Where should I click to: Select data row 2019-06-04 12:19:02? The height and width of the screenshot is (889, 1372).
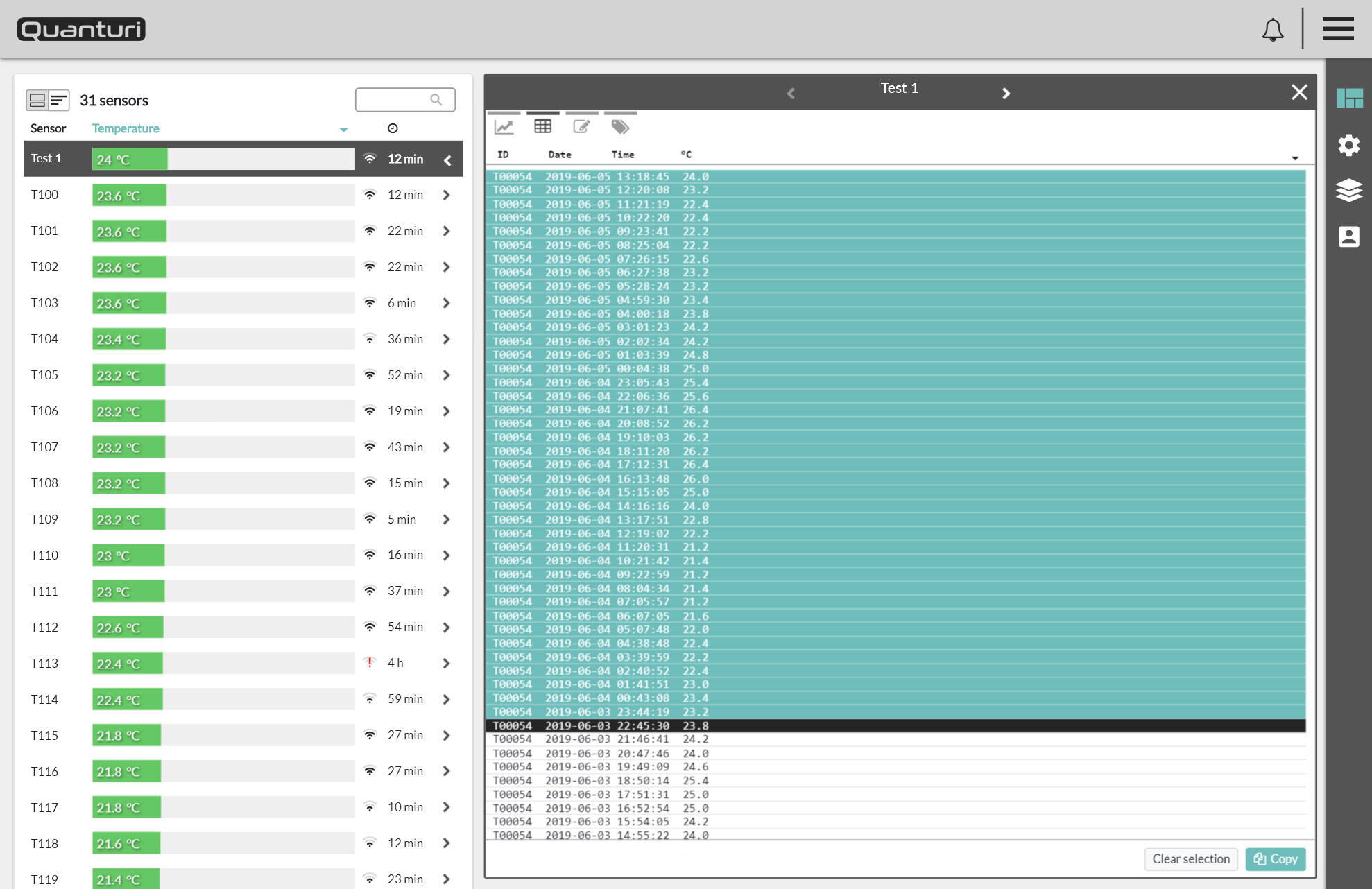coord(895,534)
